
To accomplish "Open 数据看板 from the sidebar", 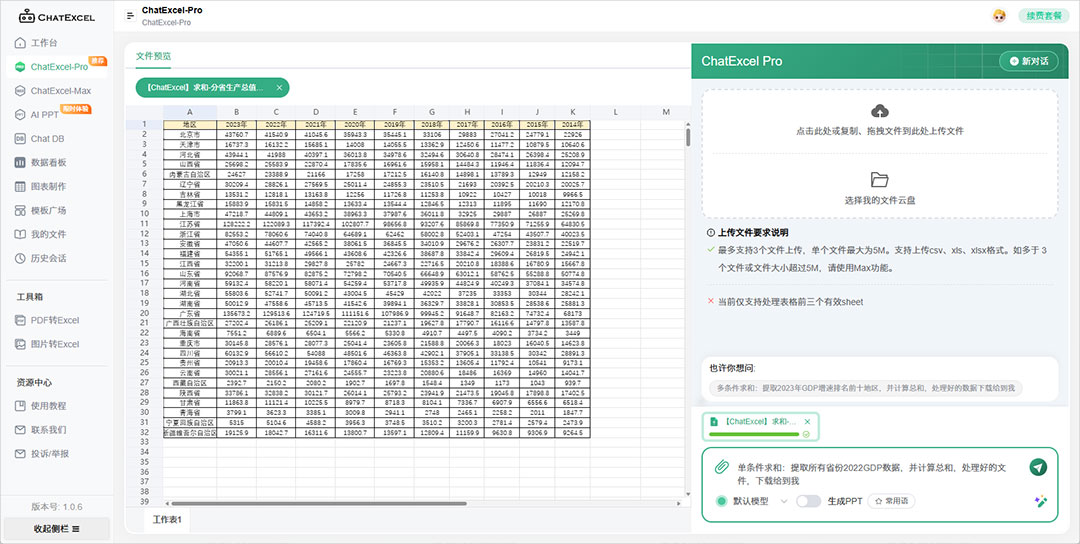I will coord(48,162).
